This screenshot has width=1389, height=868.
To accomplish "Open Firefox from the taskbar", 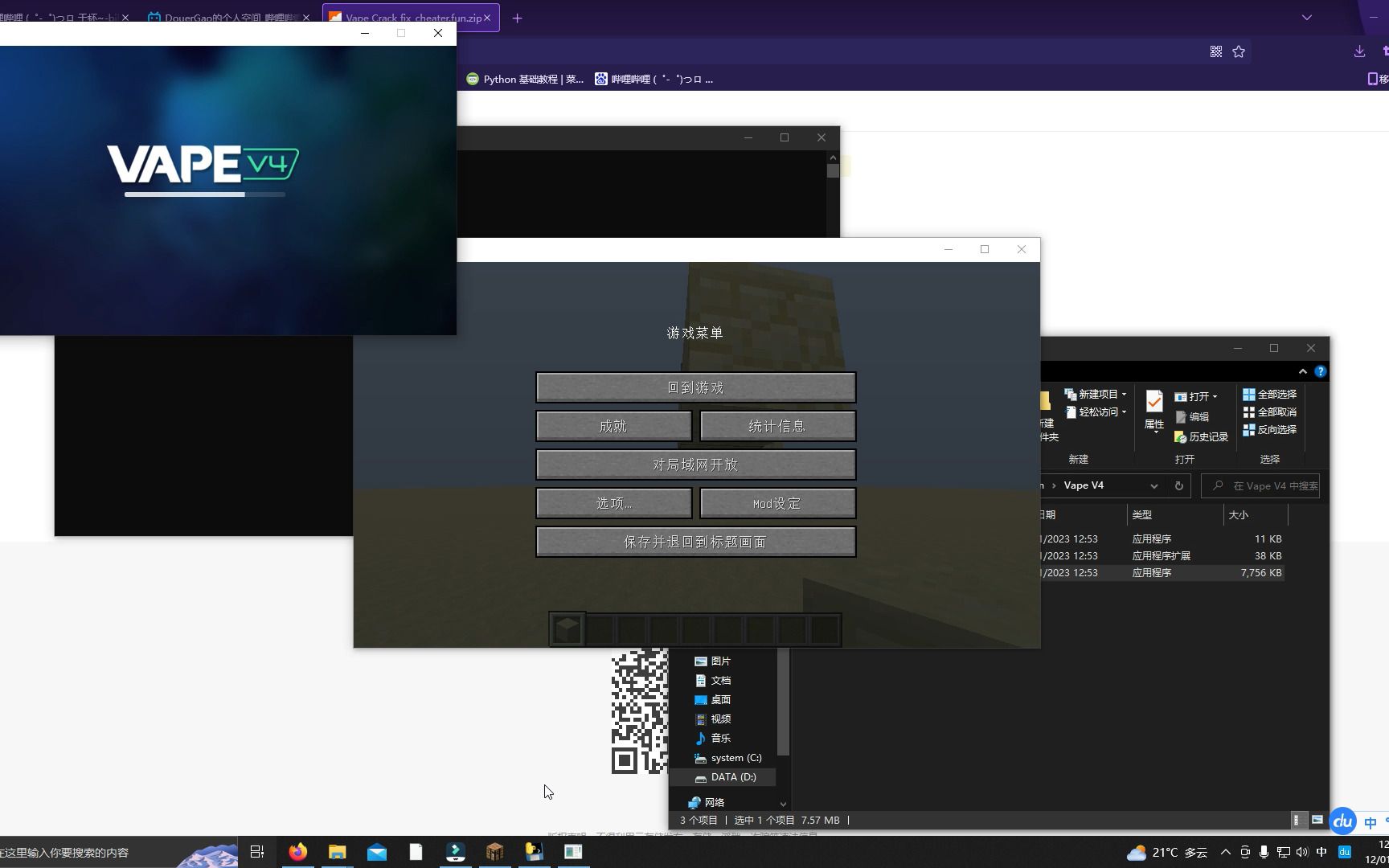I will [x=298, y=851].
